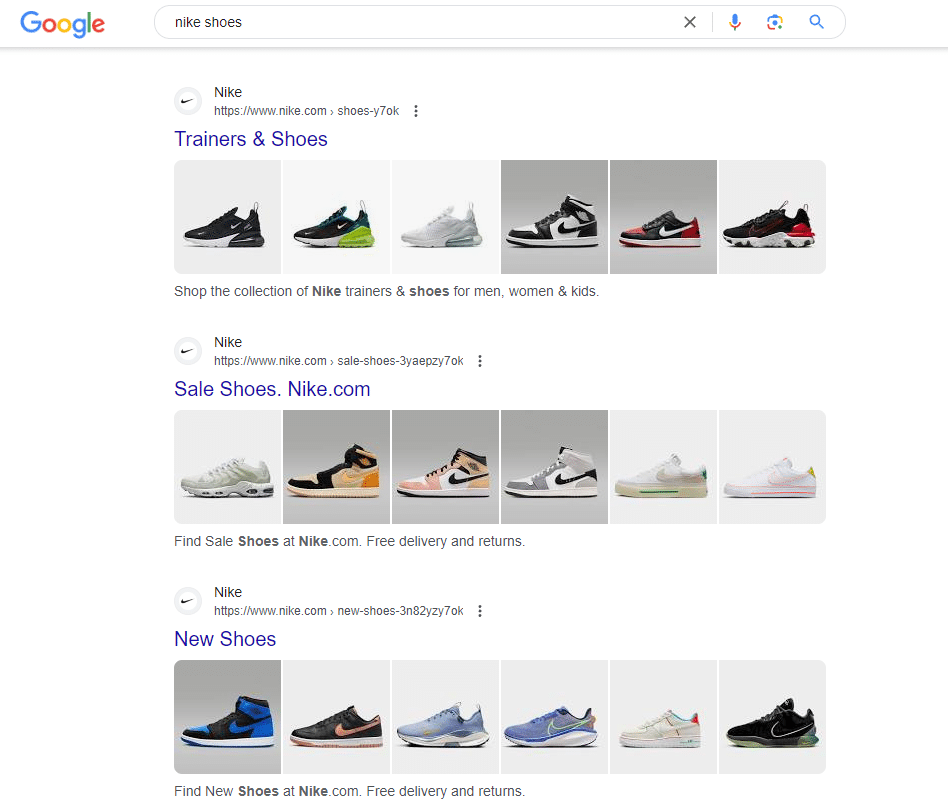Select the black React shoe with red heel
Viewport: 948px width, 804px height.
pyautogui.click(x=772, y=217)
